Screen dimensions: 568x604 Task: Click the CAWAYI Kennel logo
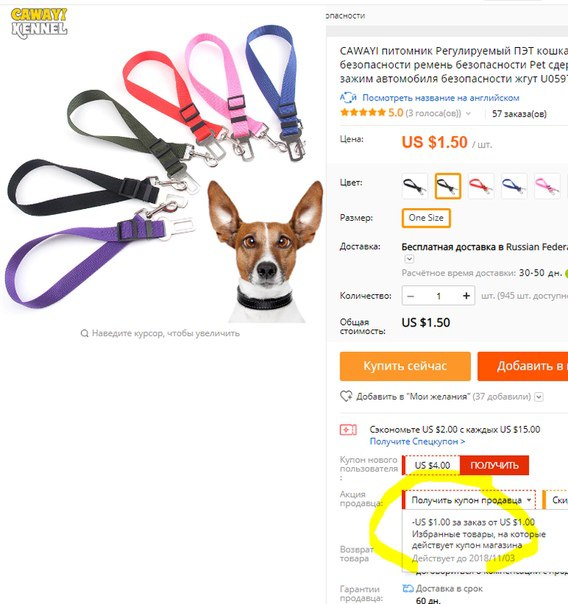pyautogui.click(x=39, y=23)
